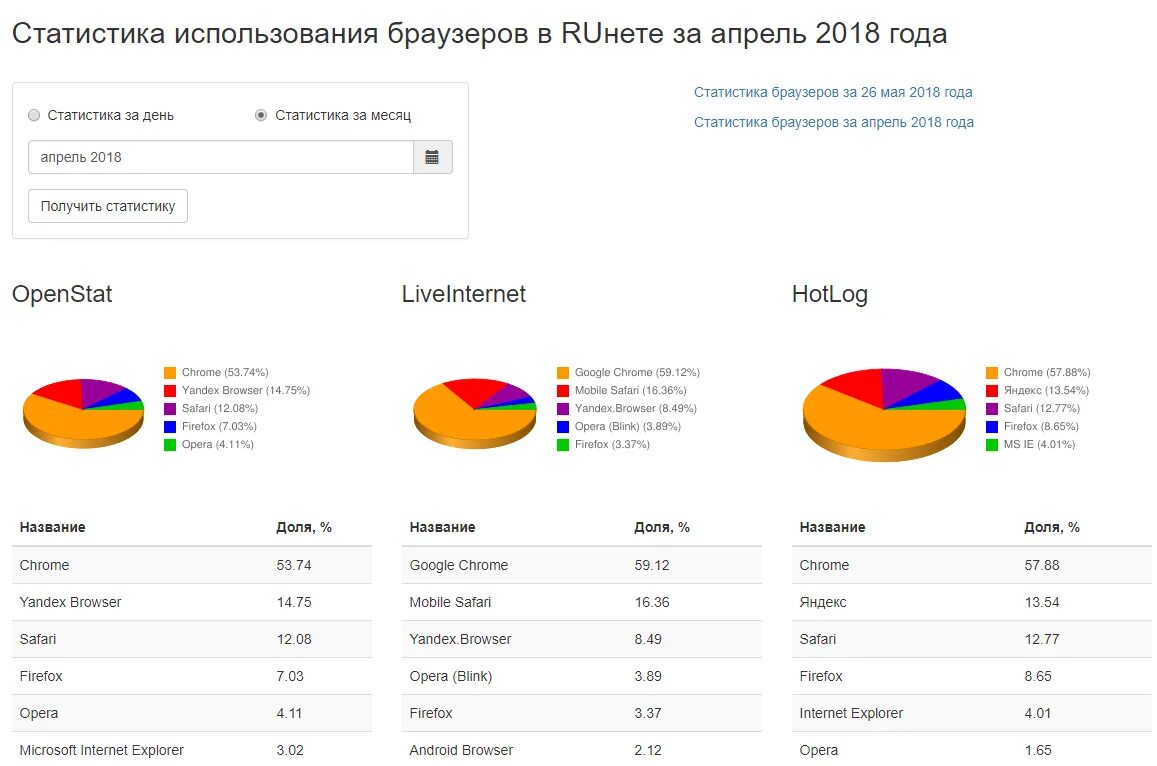Click blue swatch for Opera (Blink) (3.89%)
The height and width of the screenshot is (766, 1157).
[x=563, y=427]
